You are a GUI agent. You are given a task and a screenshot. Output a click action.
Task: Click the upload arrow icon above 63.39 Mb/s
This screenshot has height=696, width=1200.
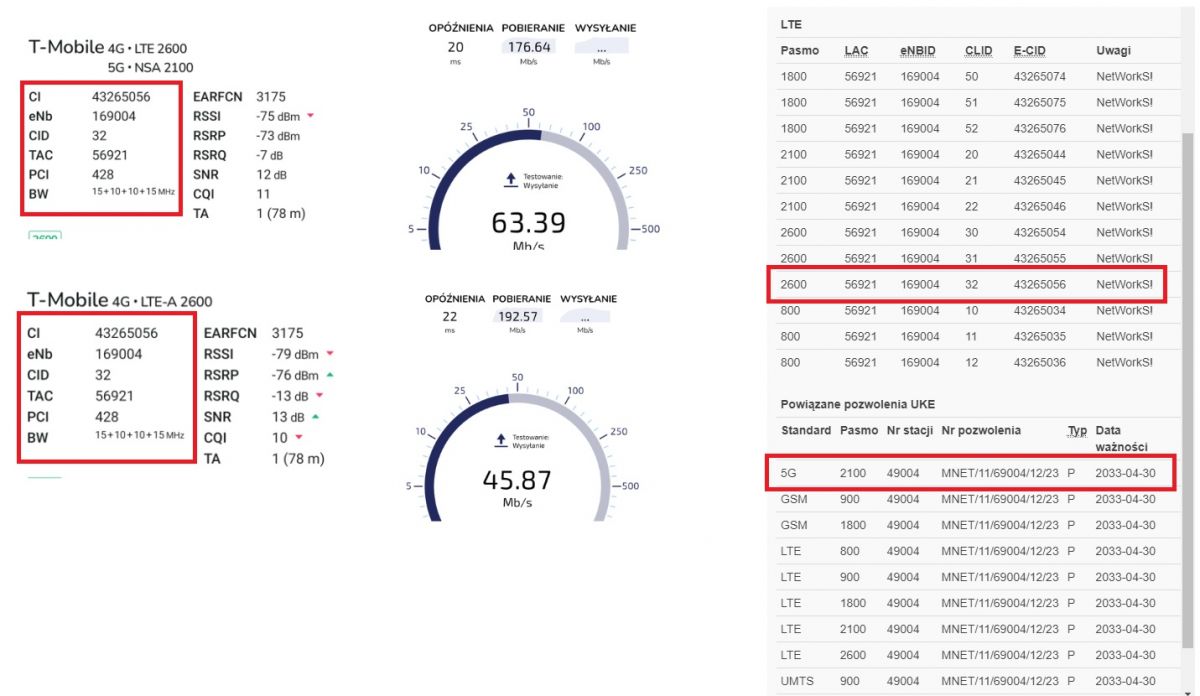pyautogui.click(x=511, y=179)
